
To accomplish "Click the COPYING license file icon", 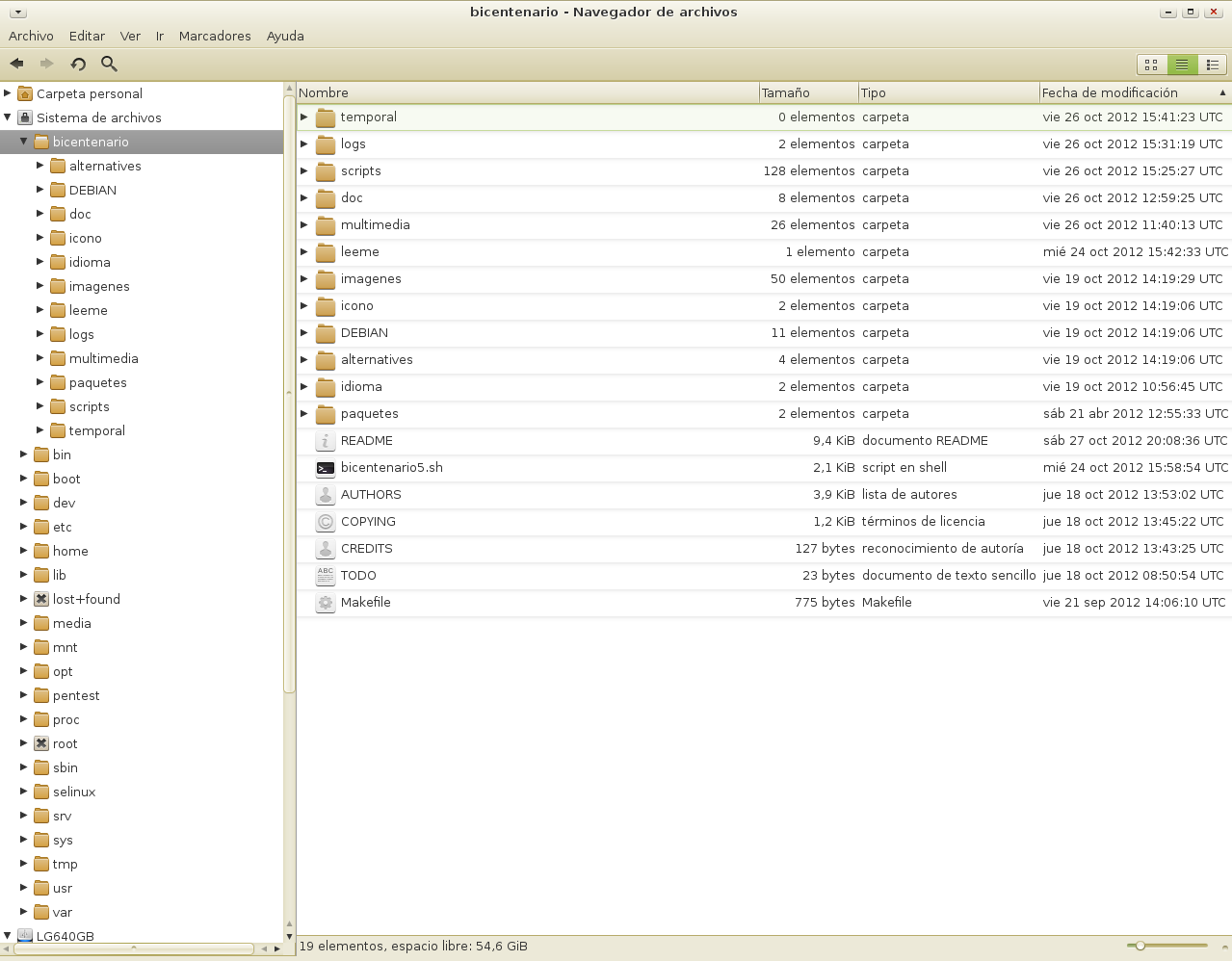I will coord(326,522).
